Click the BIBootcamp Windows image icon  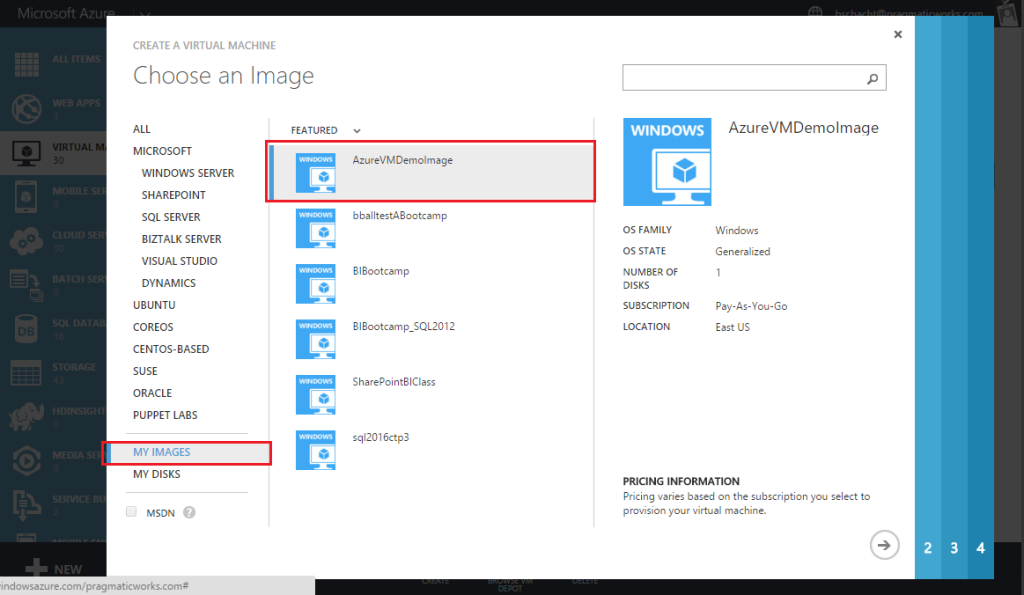click(315, 284)
